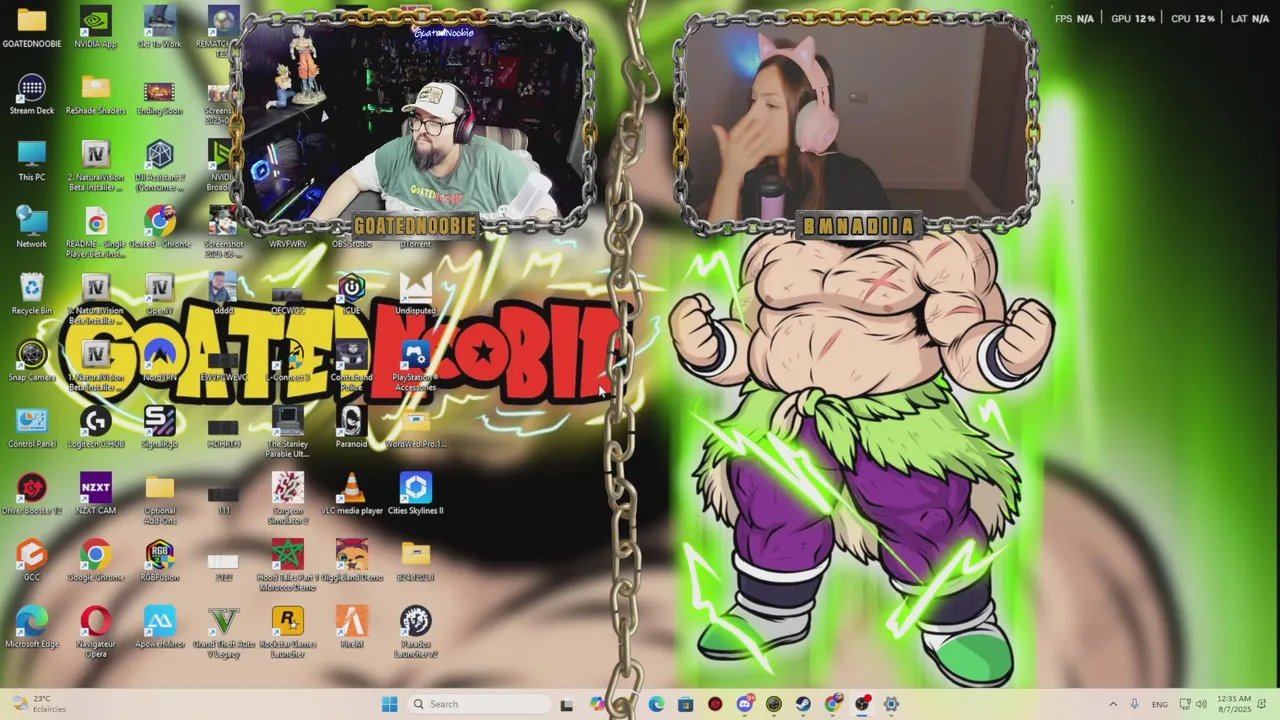Launch the FiveM shortcut
This screenshot has height=720, width=1280.
coord(351,627)
